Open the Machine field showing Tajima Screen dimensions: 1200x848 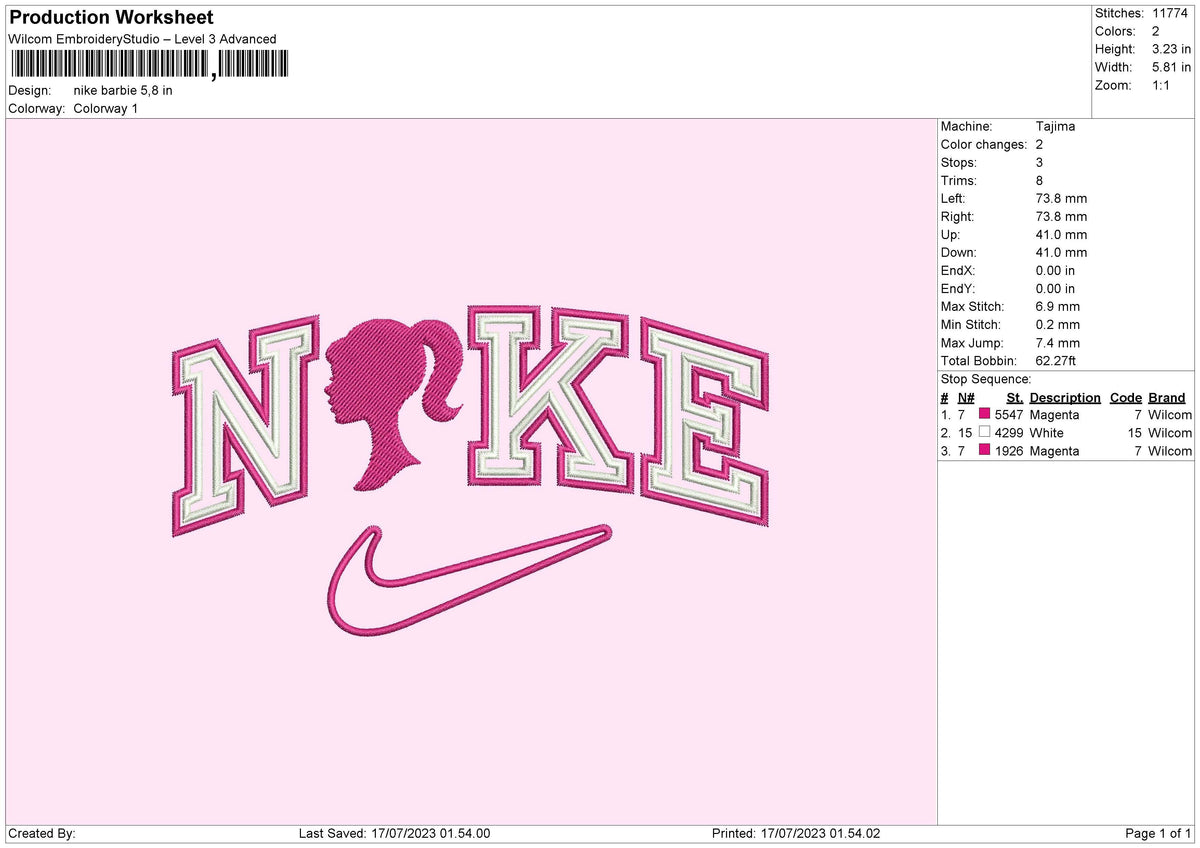coord(1057,126)
